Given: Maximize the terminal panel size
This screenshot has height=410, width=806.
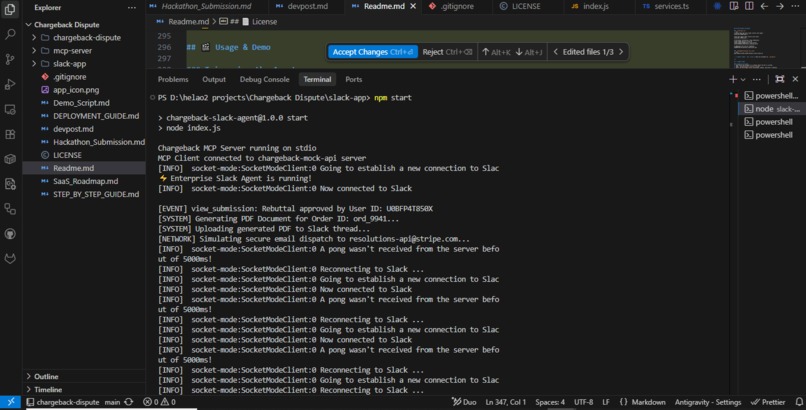Looking at the screenshot, I should [x=780, y=79].
